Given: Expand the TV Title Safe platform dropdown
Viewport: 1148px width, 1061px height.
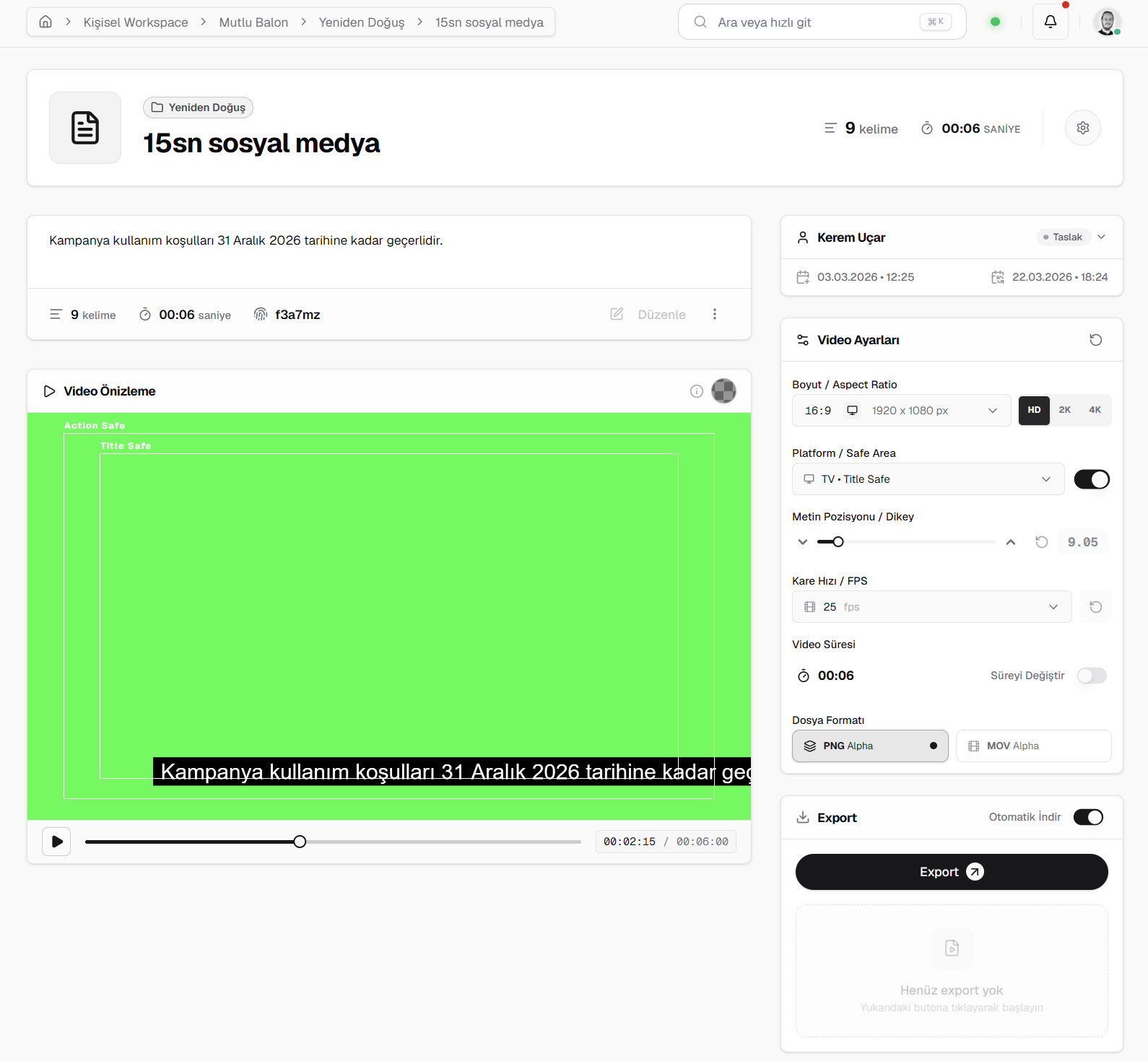Looking at the screenshot, I should pyautogui.click(x=928, y=479).
